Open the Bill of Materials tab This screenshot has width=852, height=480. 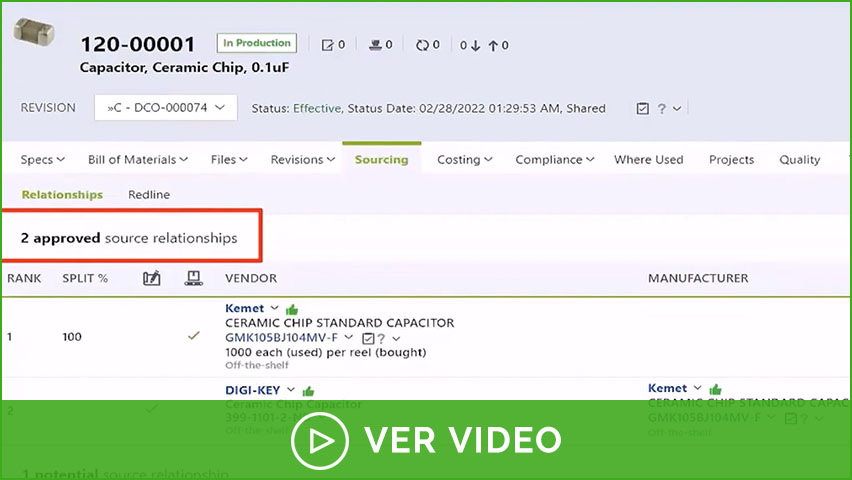click(138, 160)
